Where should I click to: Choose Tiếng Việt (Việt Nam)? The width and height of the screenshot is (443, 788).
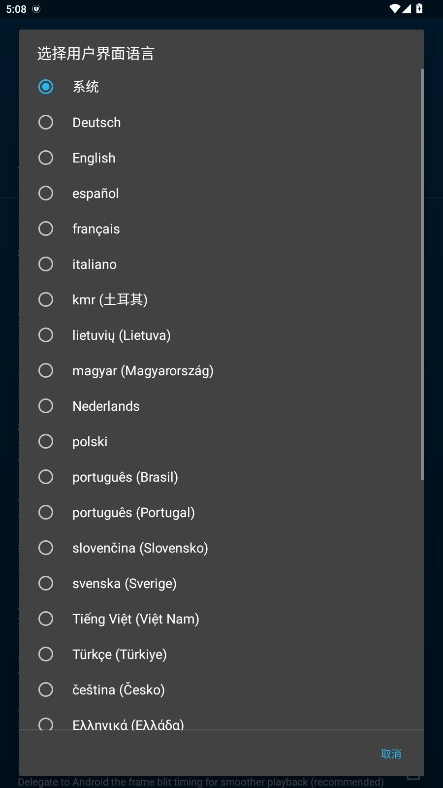tap(221, 619)
